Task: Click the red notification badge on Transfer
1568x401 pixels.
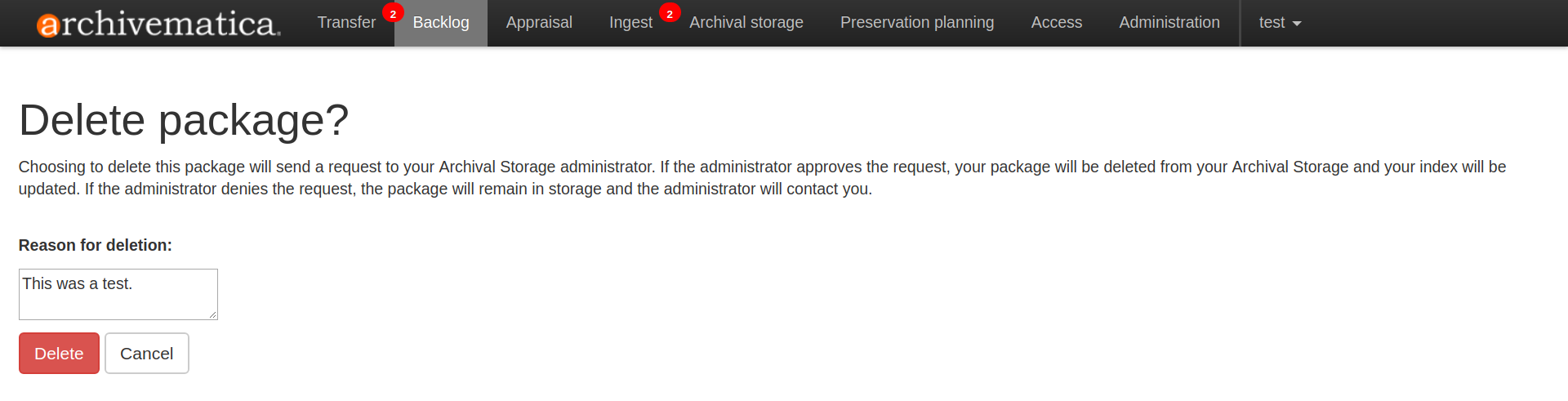Action: point(393,14)
